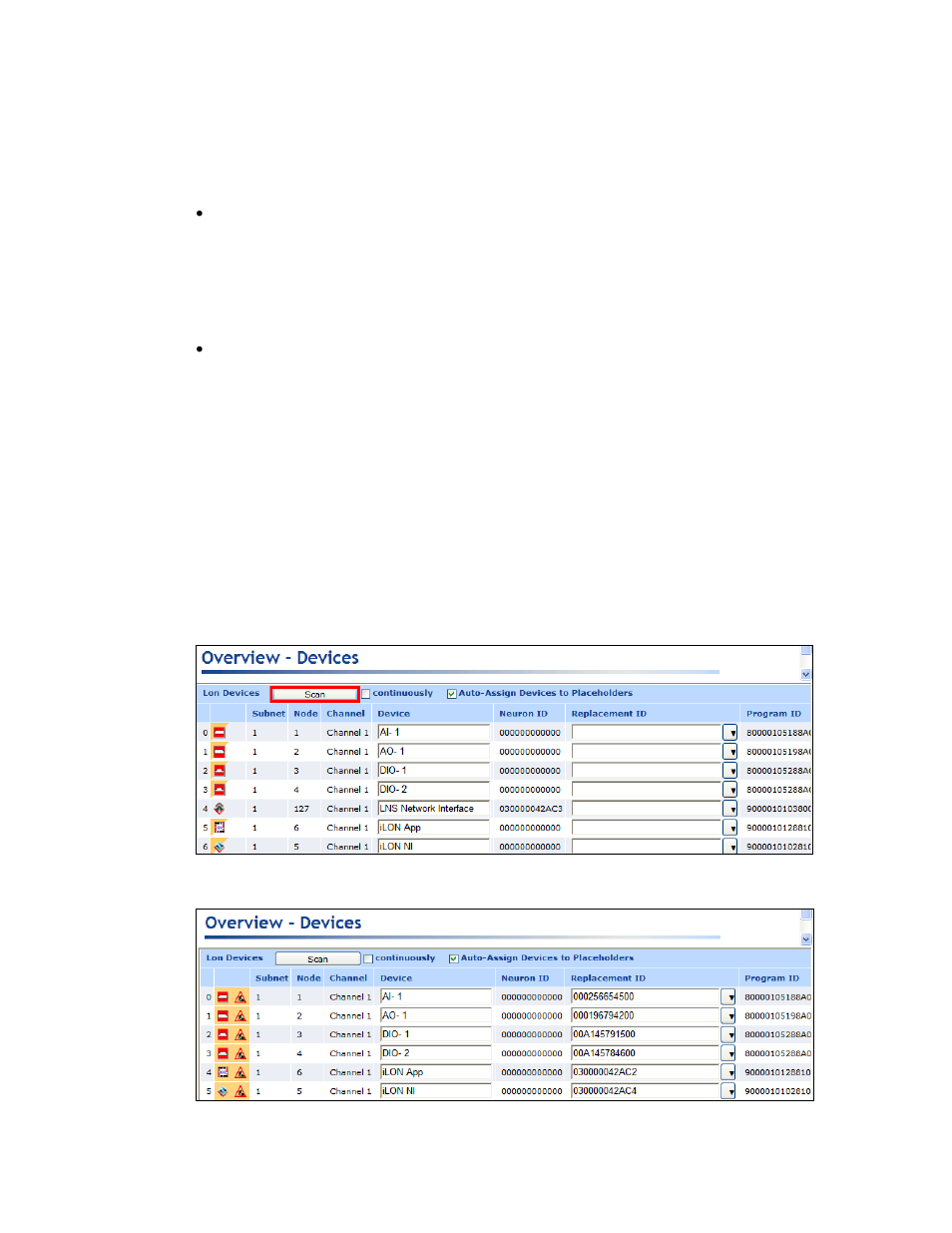
Task: Click the LNS Network Interface device name field
Action: point(433,809)
